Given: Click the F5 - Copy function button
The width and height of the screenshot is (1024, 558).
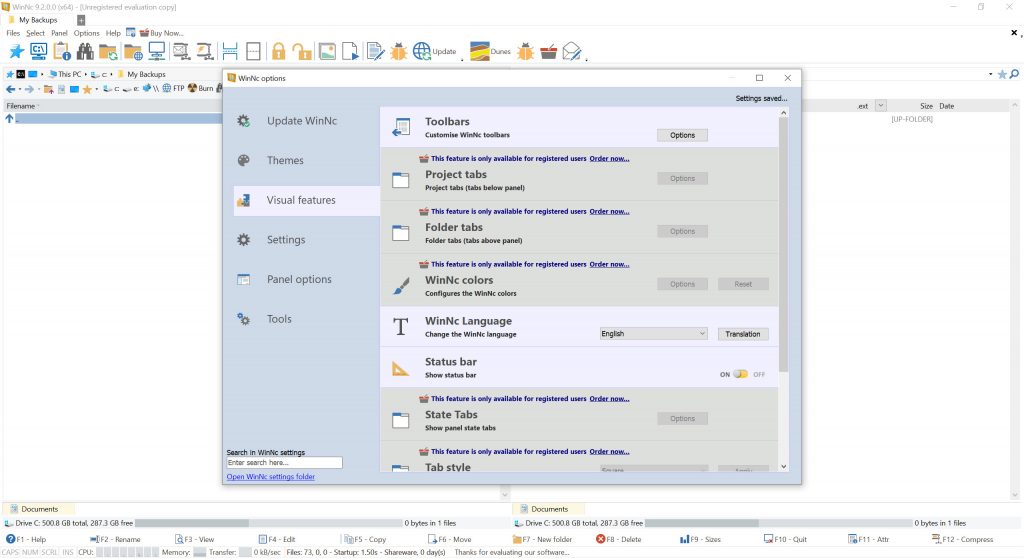Looking at the screenshot, I should [x=365, y=539].
